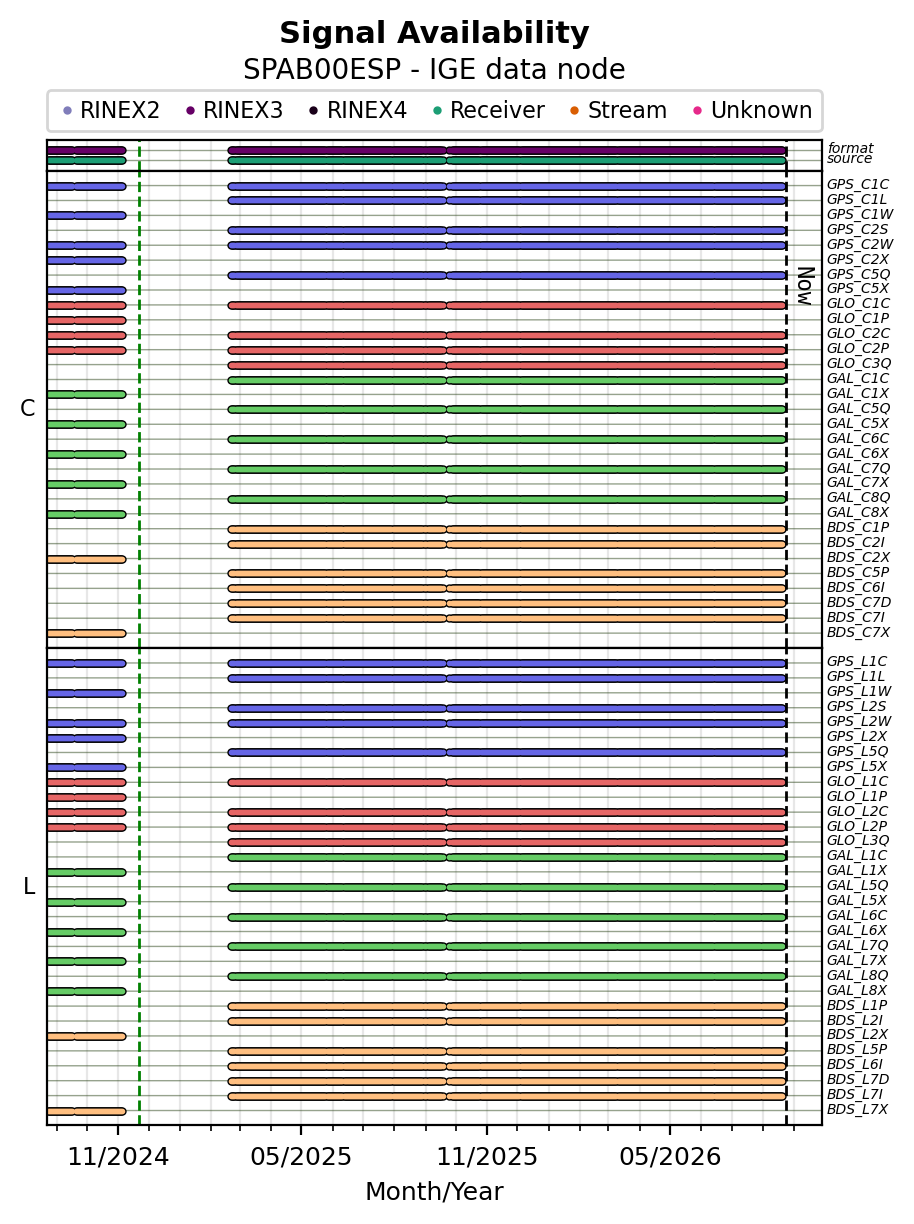Image resolution: width=914 pixels, height=1224 pixels.
Task: Click the BDS_L7D row label
Action: click(857, 1080)
